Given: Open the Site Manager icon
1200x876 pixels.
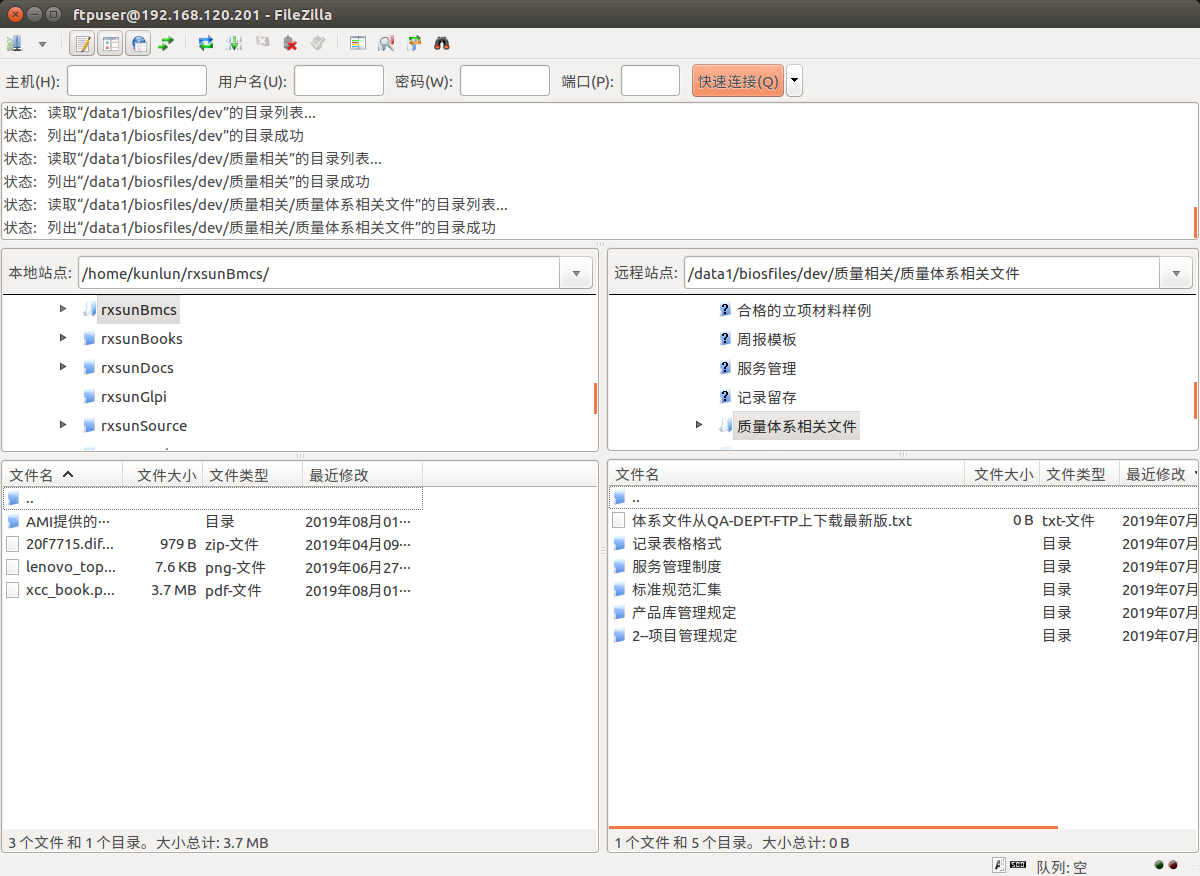Looking at the screenshot, I should [x=14, y=44].
